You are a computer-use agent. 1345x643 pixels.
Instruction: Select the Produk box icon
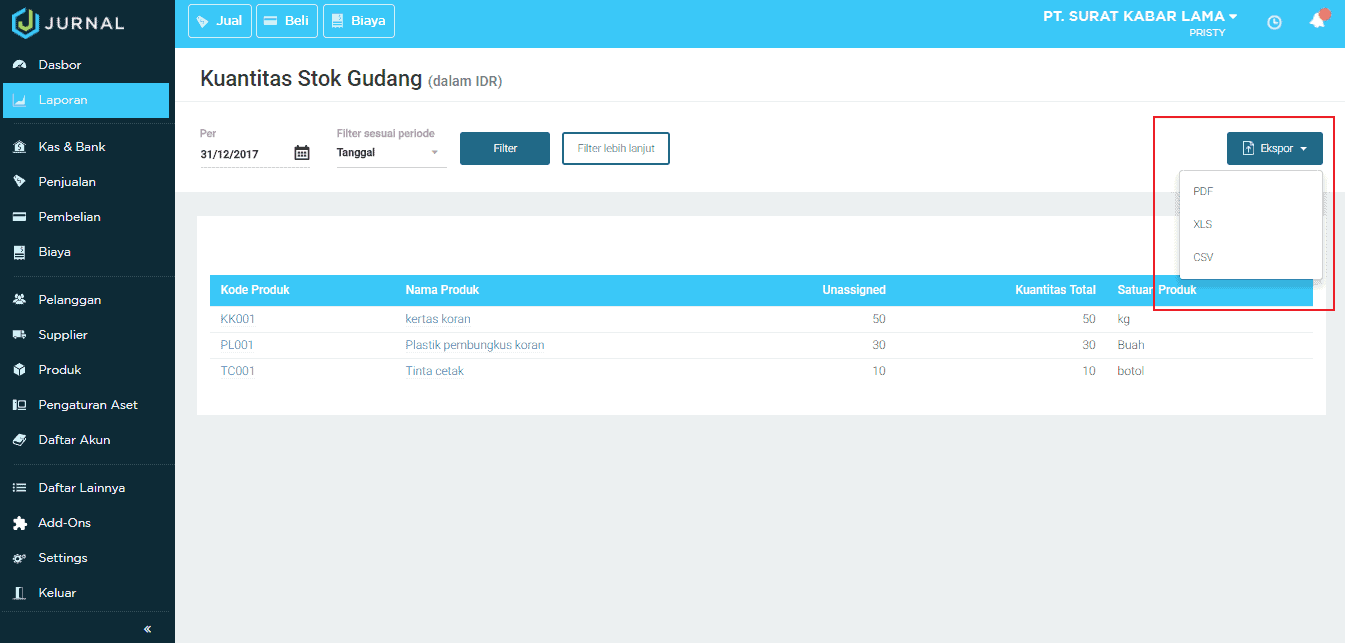pyautogui.click(x=21, y=369)
